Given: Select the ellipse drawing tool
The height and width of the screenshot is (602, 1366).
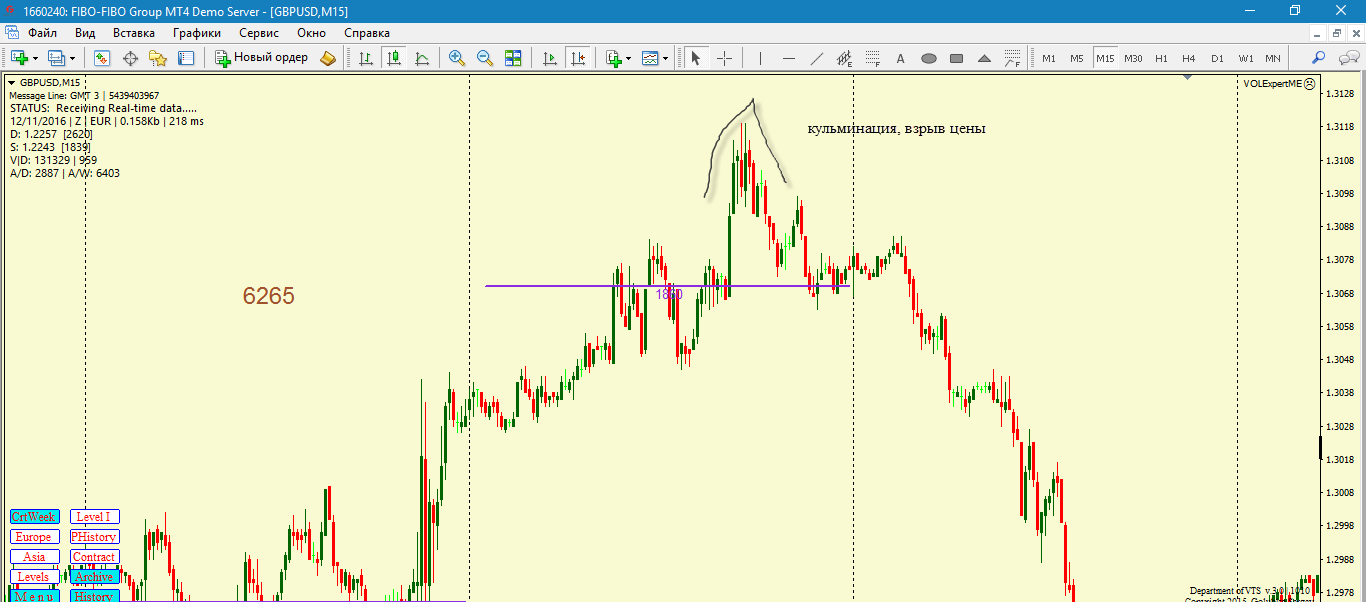Looking at the screenshot, I should tap(928, 58).
